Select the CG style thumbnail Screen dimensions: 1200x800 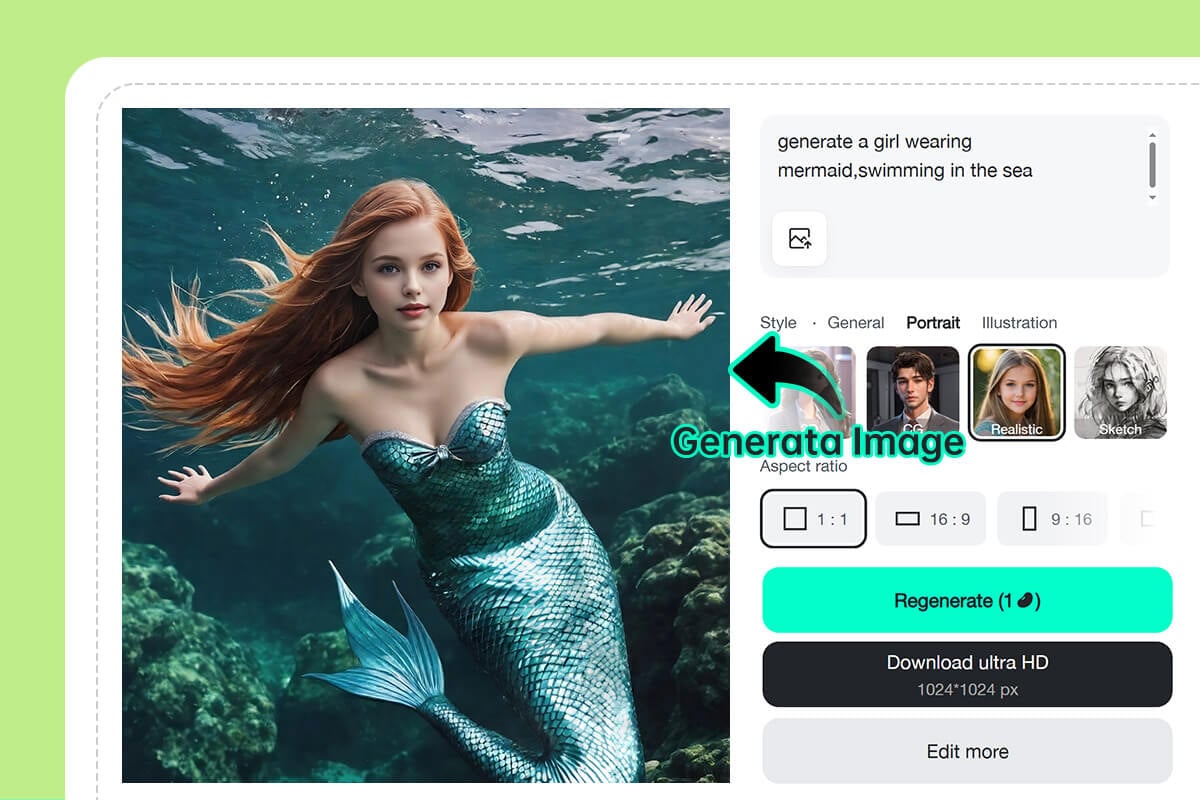point(913,392)
